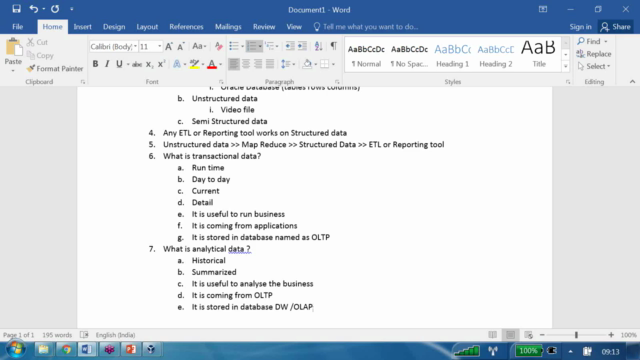Apply the red font color
The image size is (640, 360).
pyautogui.click(x=212, y=64)
